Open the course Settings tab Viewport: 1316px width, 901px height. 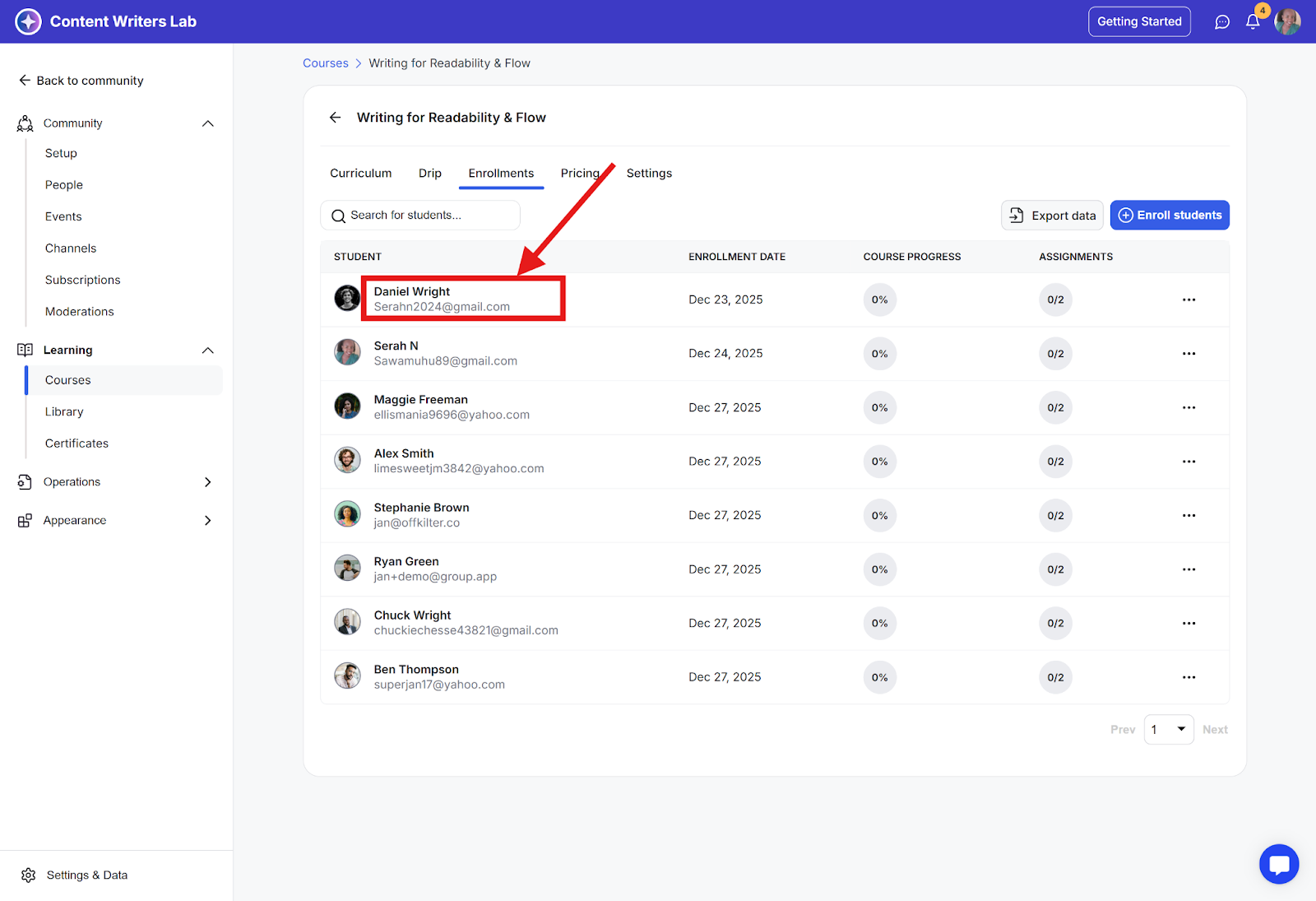click(649, 174)
